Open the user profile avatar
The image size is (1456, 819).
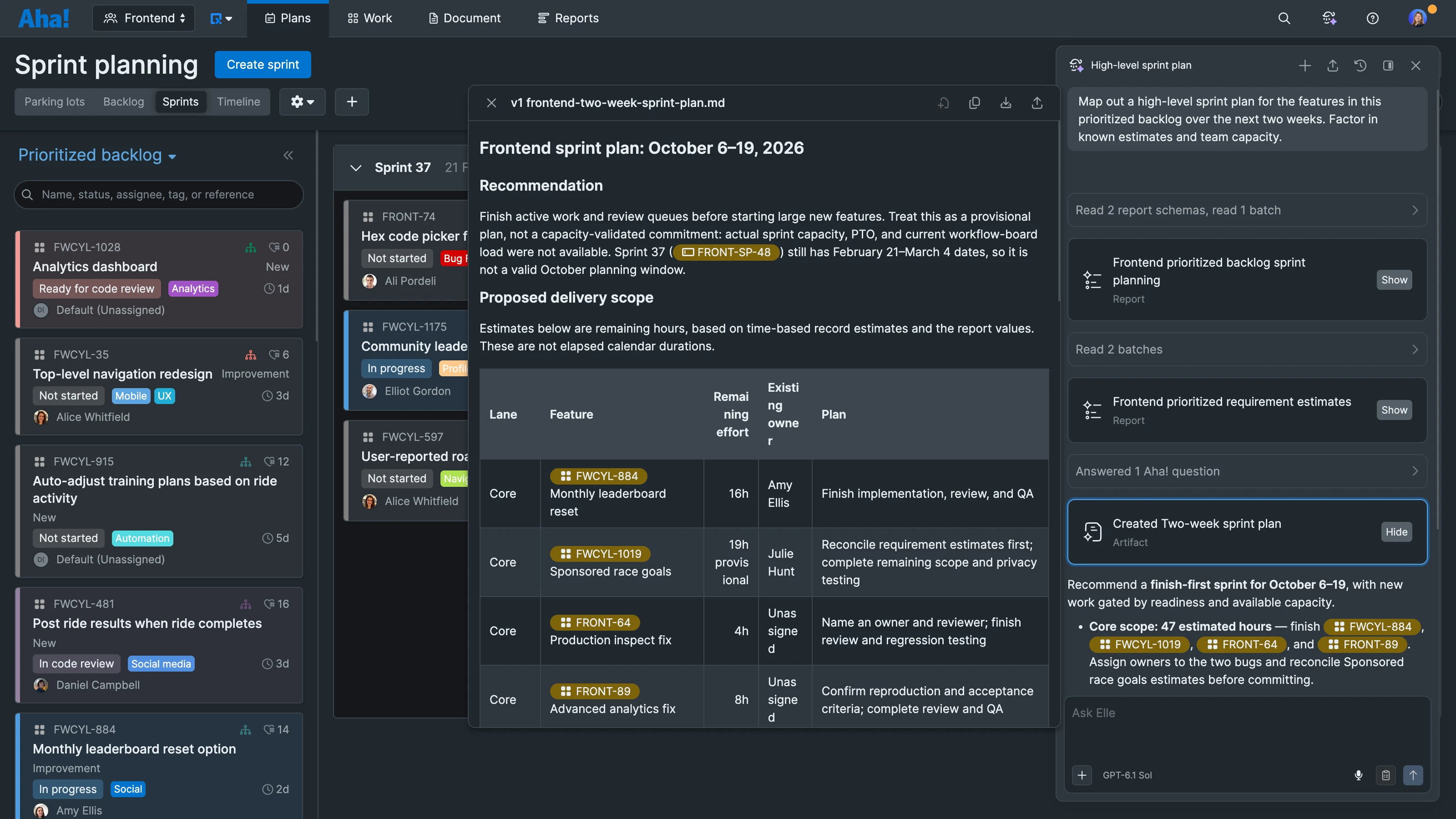point(1418,18)
